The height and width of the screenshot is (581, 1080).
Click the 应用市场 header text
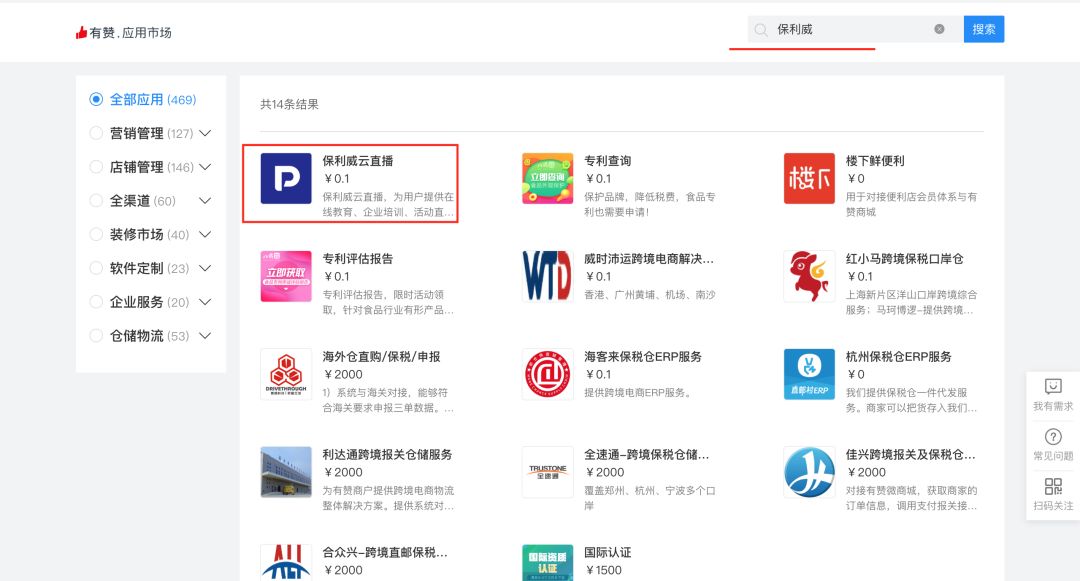pyautogui.click(x=147, y=32)
